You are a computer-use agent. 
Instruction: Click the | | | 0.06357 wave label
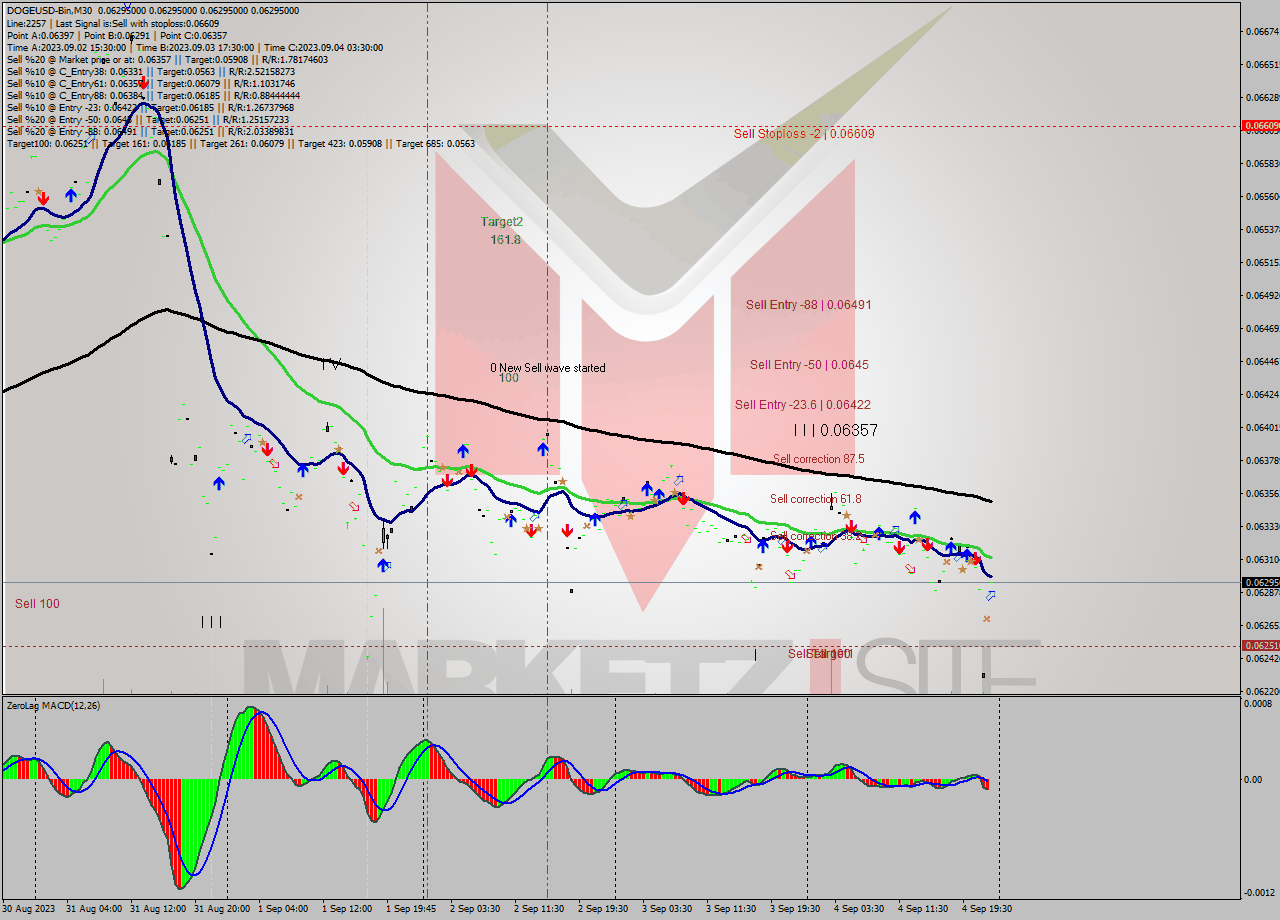point(835,430)
